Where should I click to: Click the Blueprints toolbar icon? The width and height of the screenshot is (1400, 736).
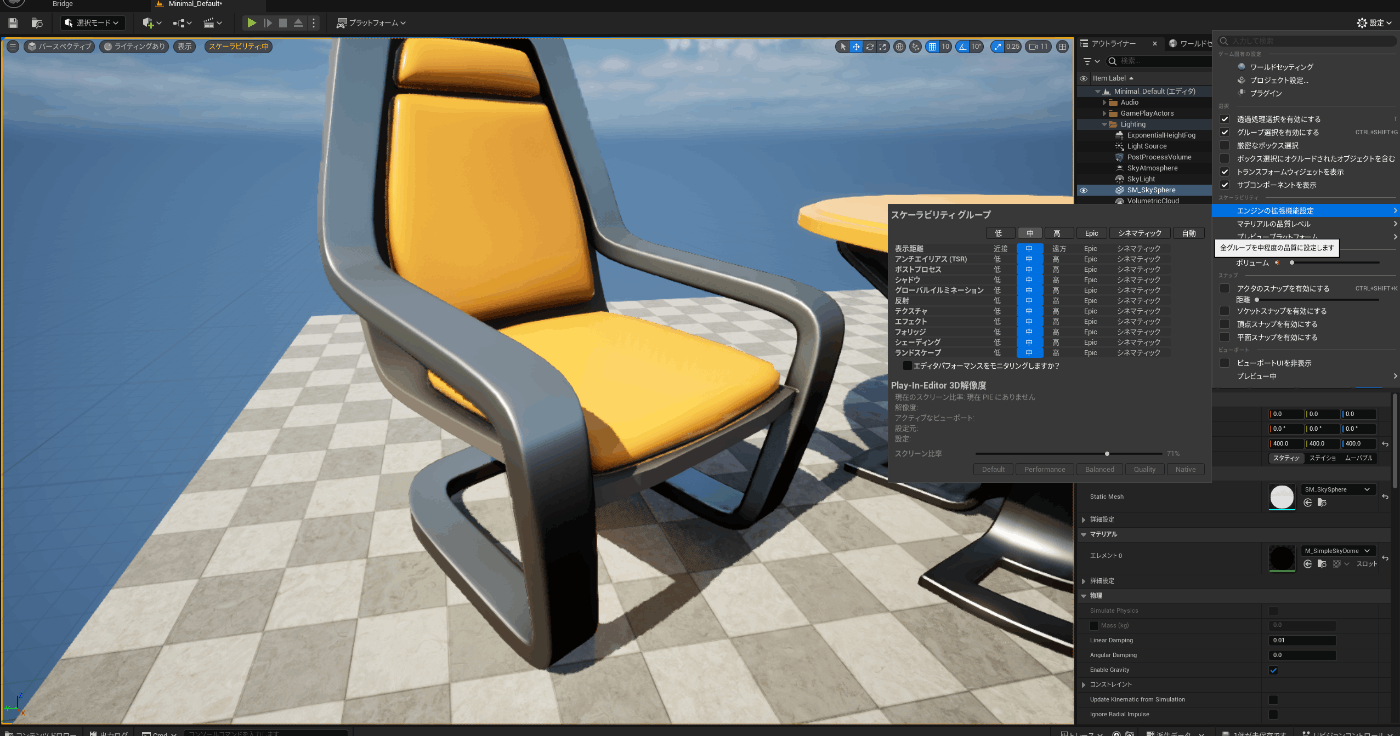pos(182,22)
